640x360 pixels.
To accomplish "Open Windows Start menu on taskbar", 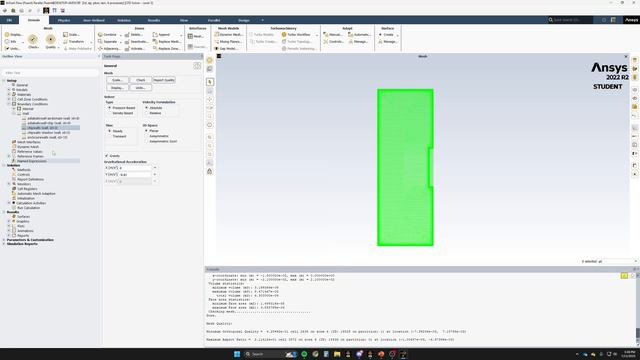I will click(x=237, y=354).
